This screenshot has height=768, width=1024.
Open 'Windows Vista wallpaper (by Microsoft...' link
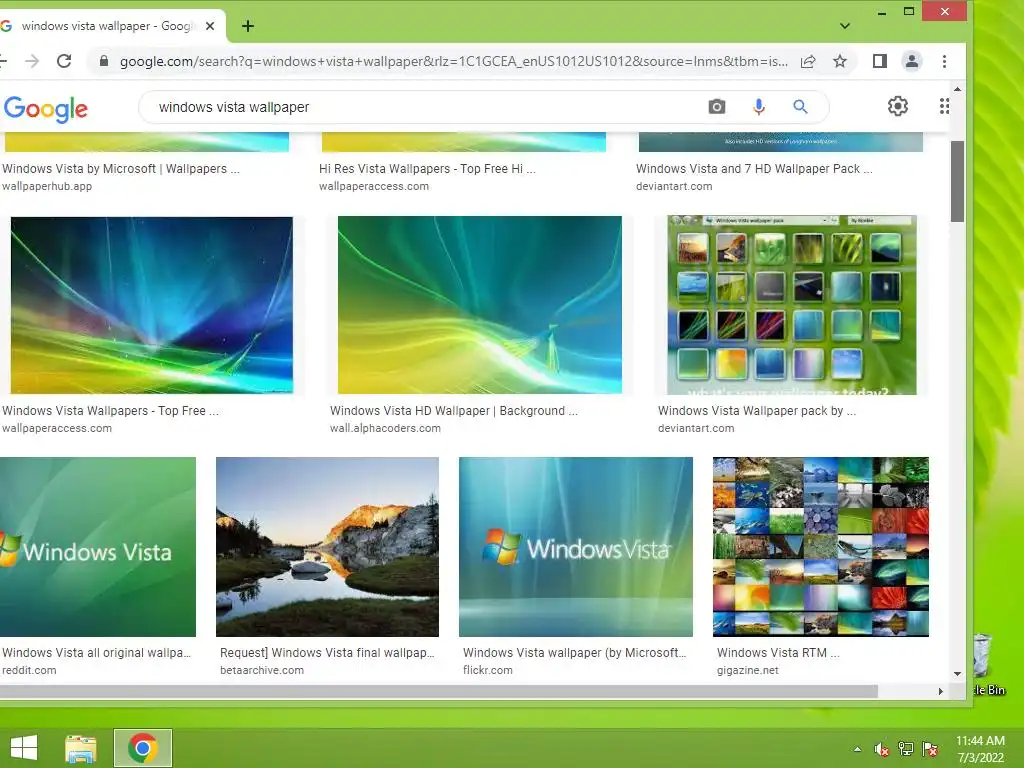pos(575,652)
